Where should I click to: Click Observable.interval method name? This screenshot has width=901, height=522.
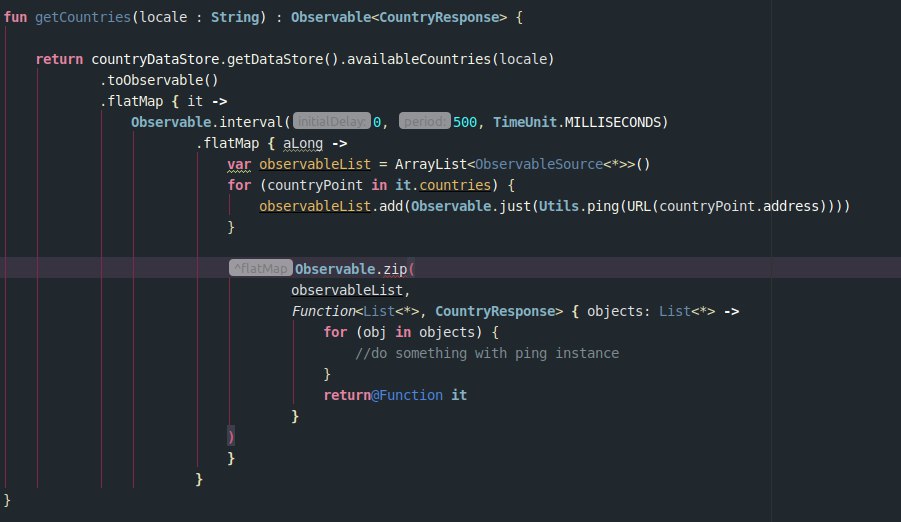[x=251, y=122]
